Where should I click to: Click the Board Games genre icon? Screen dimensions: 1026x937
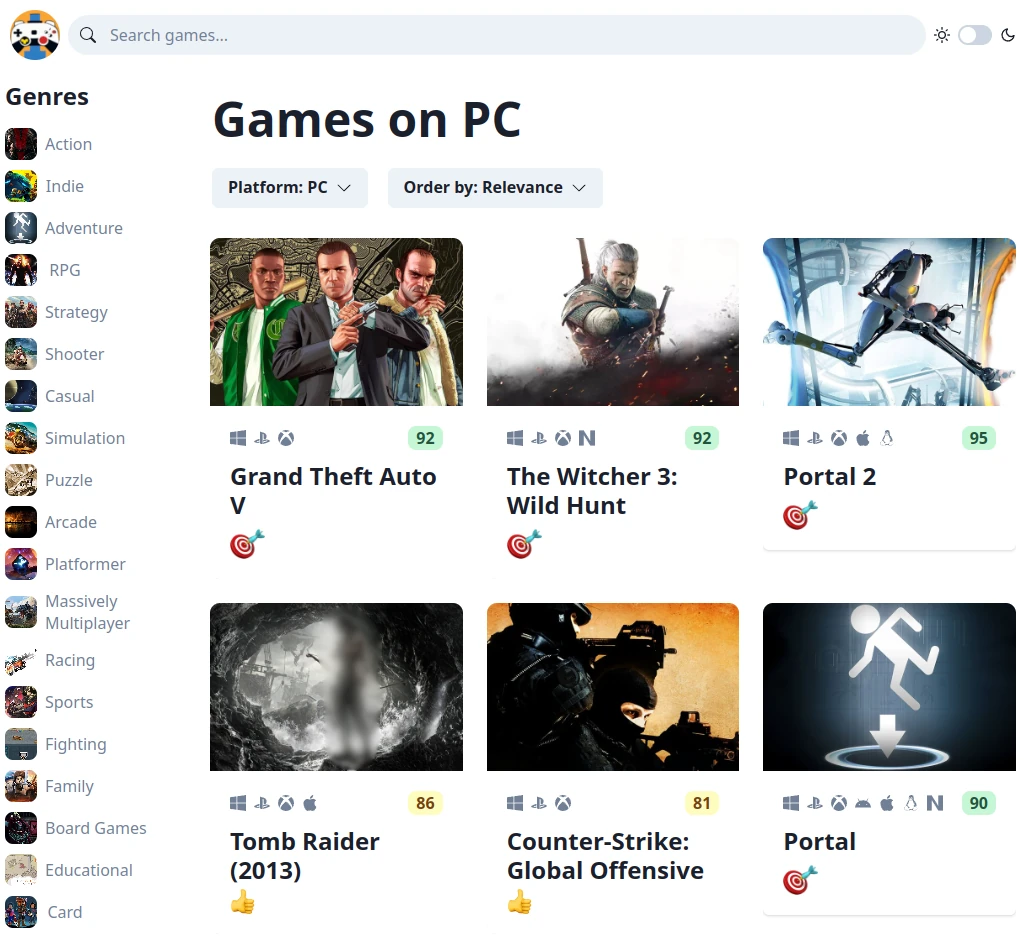click(21, 828)
